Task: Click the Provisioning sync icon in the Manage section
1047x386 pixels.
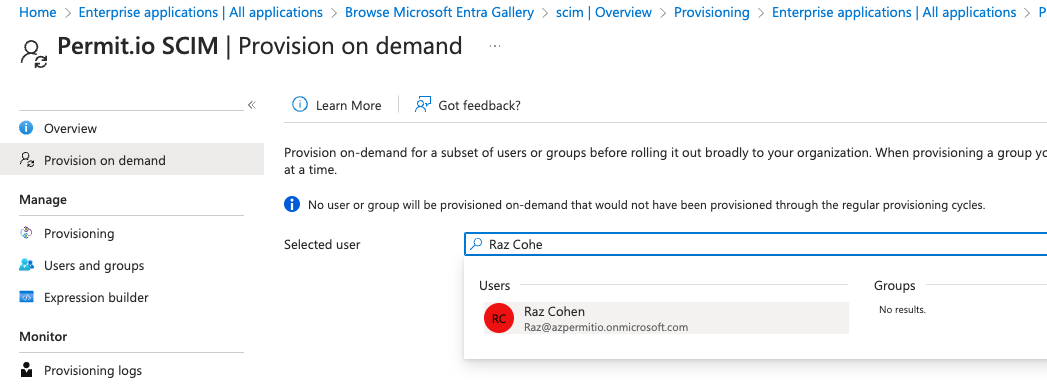Action: [26, 233]
